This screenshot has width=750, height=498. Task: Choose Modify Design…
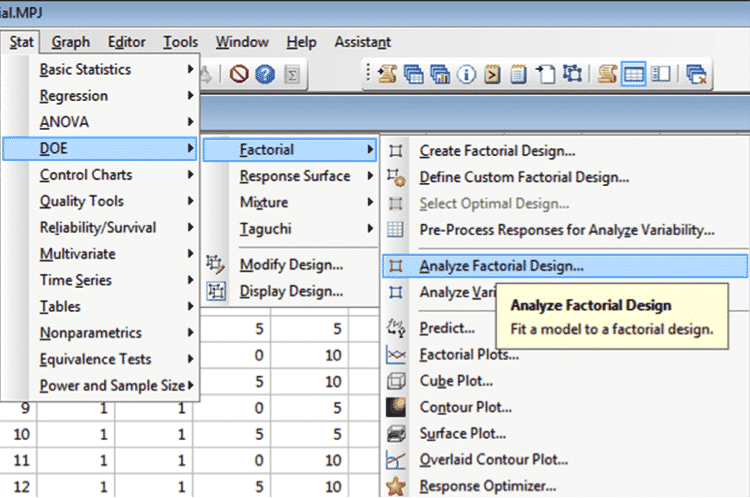[291, 265]
